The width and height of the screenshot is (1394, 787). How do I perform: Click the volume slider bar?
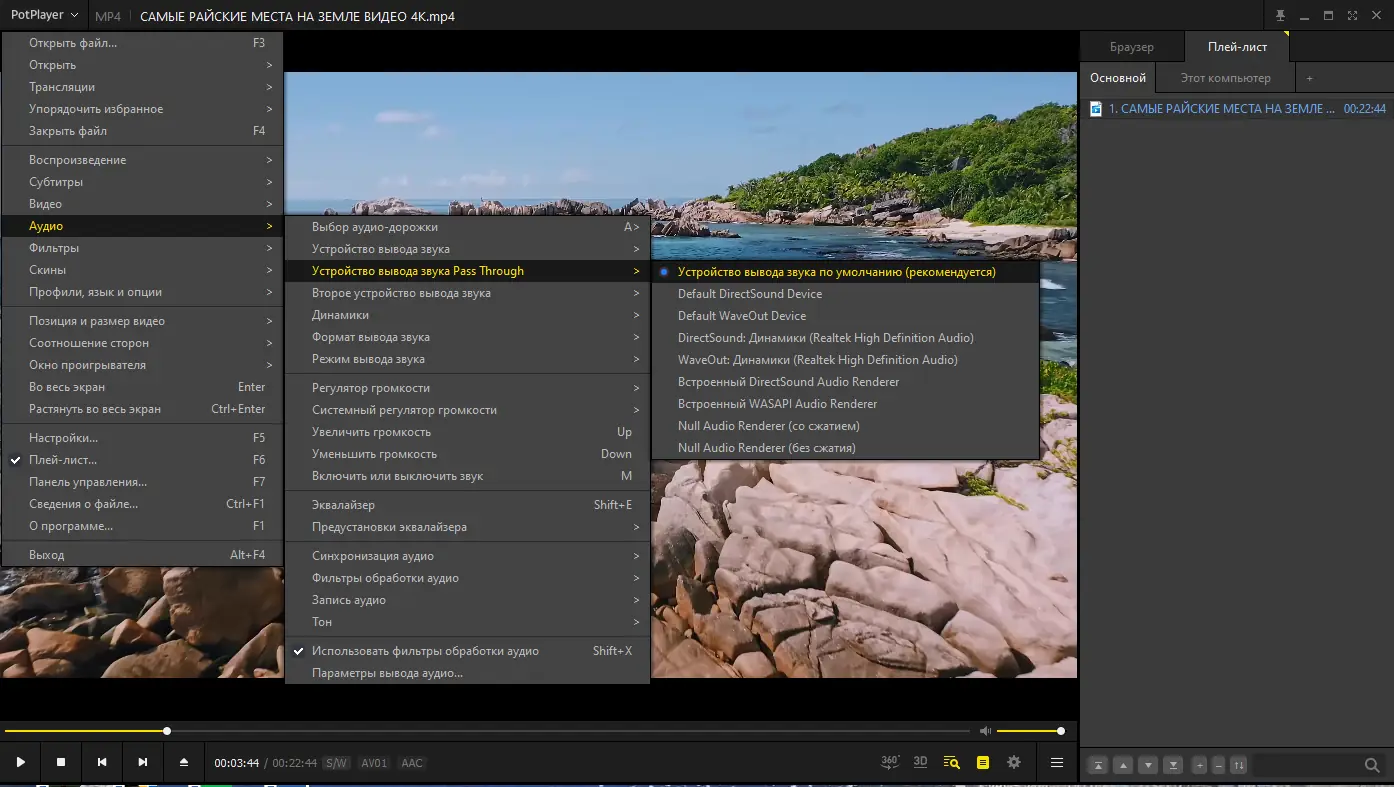1029,731
